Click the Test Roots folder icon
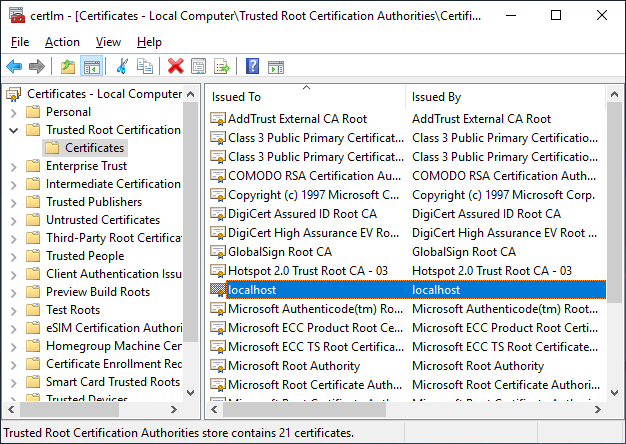Viewport: 626px width, 444px height. click(x=33, y=310)
